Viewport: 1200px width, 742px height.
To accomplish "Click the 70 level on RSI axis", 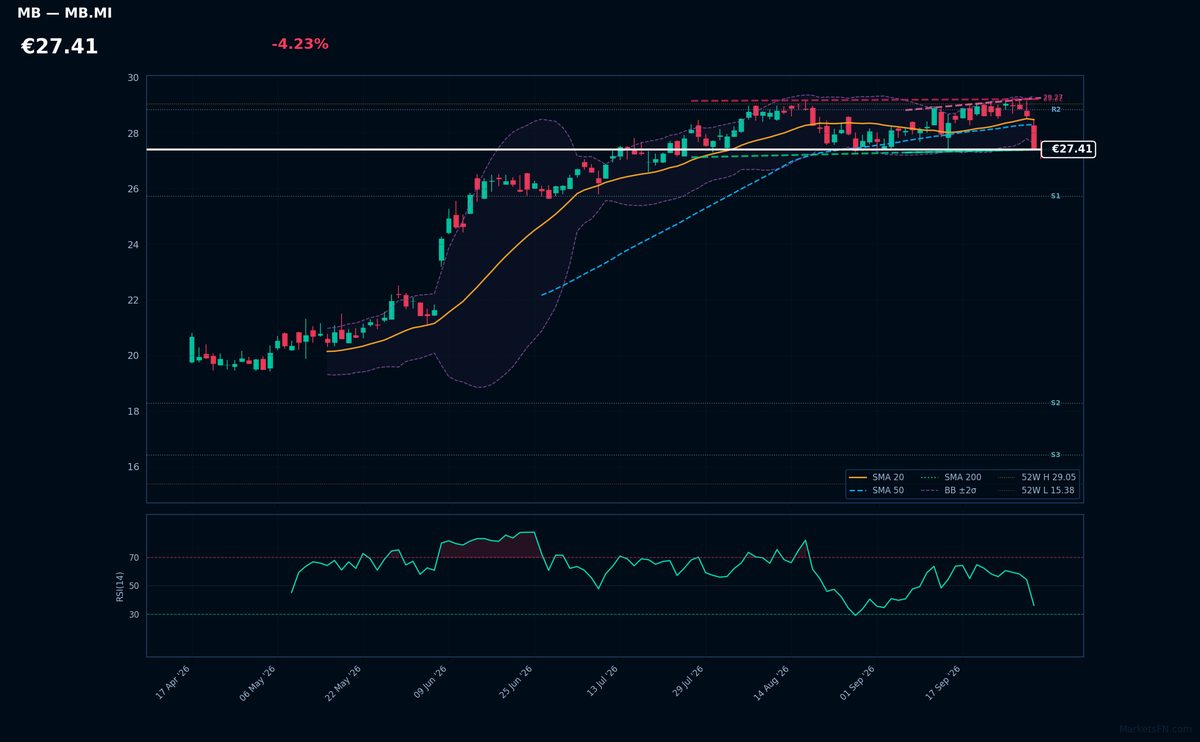I will coord(134,558).
